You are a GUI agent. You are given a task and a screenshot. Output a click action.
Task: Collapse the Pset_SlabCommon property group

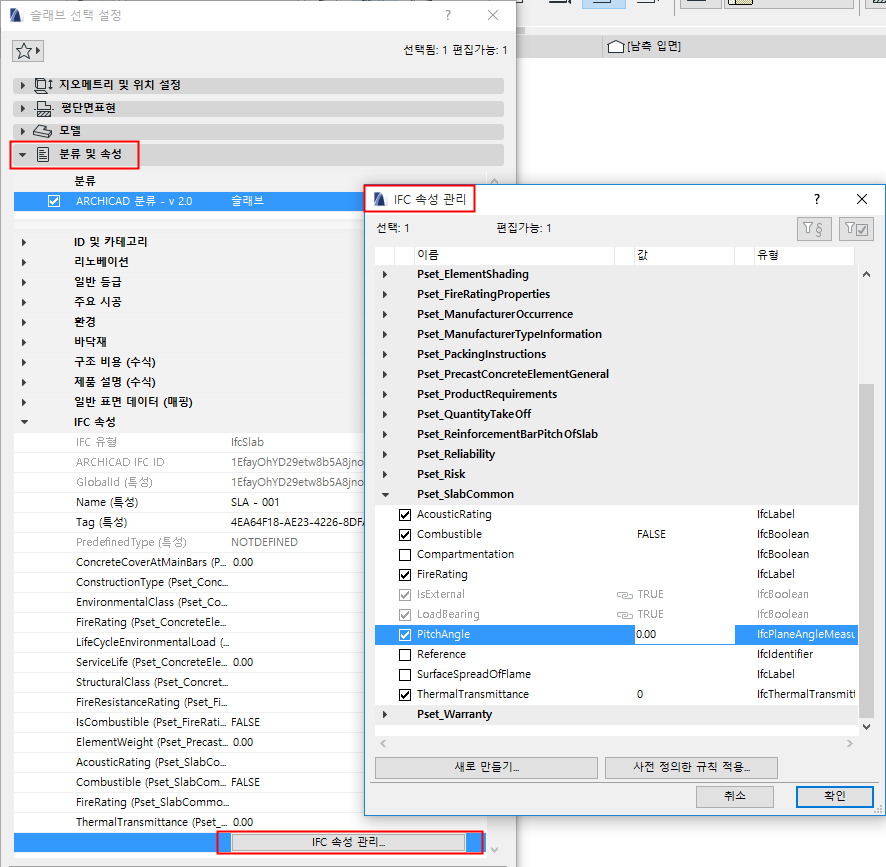point(385,494)
